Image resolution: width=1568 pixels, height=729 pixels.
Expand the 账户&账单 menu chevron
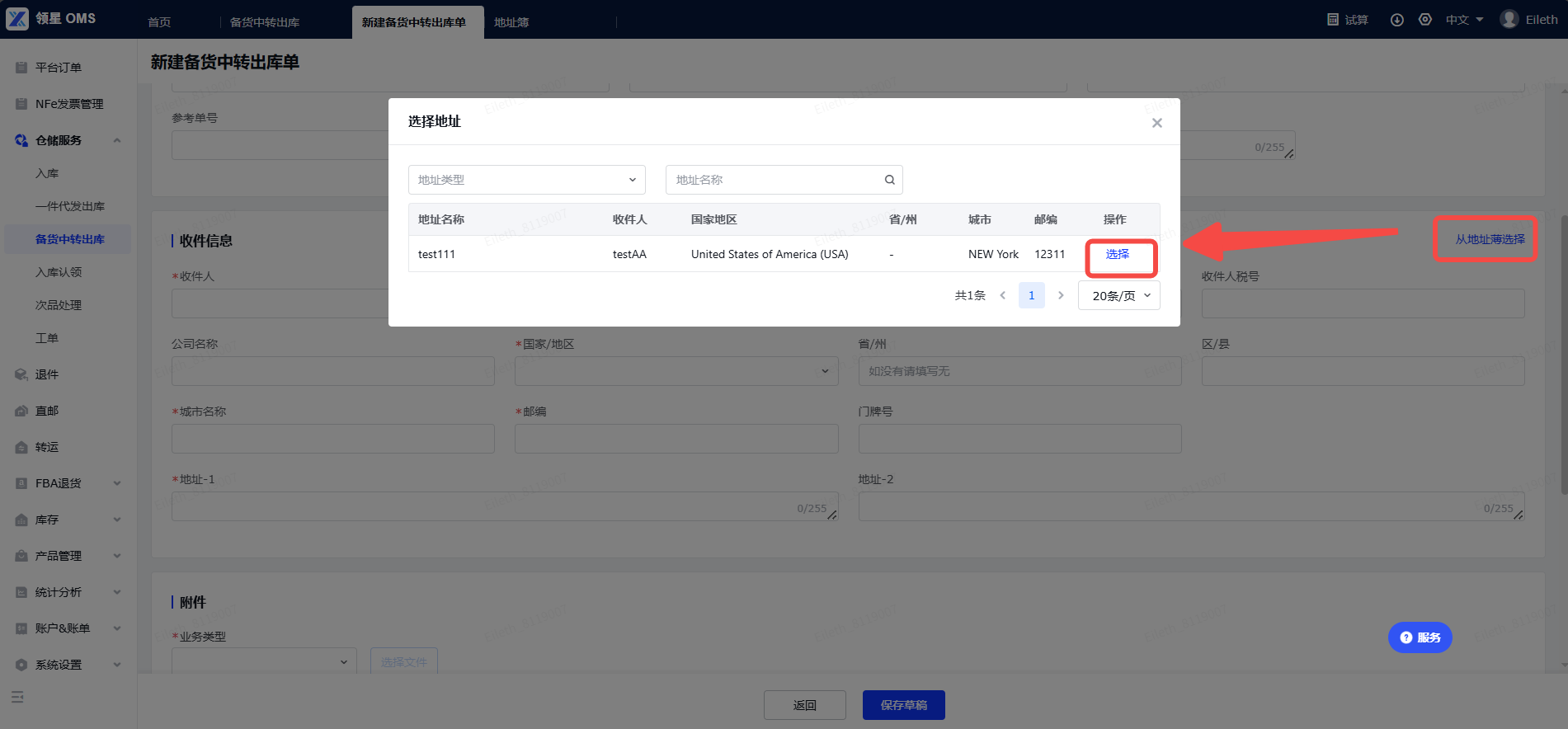point(117,628)
